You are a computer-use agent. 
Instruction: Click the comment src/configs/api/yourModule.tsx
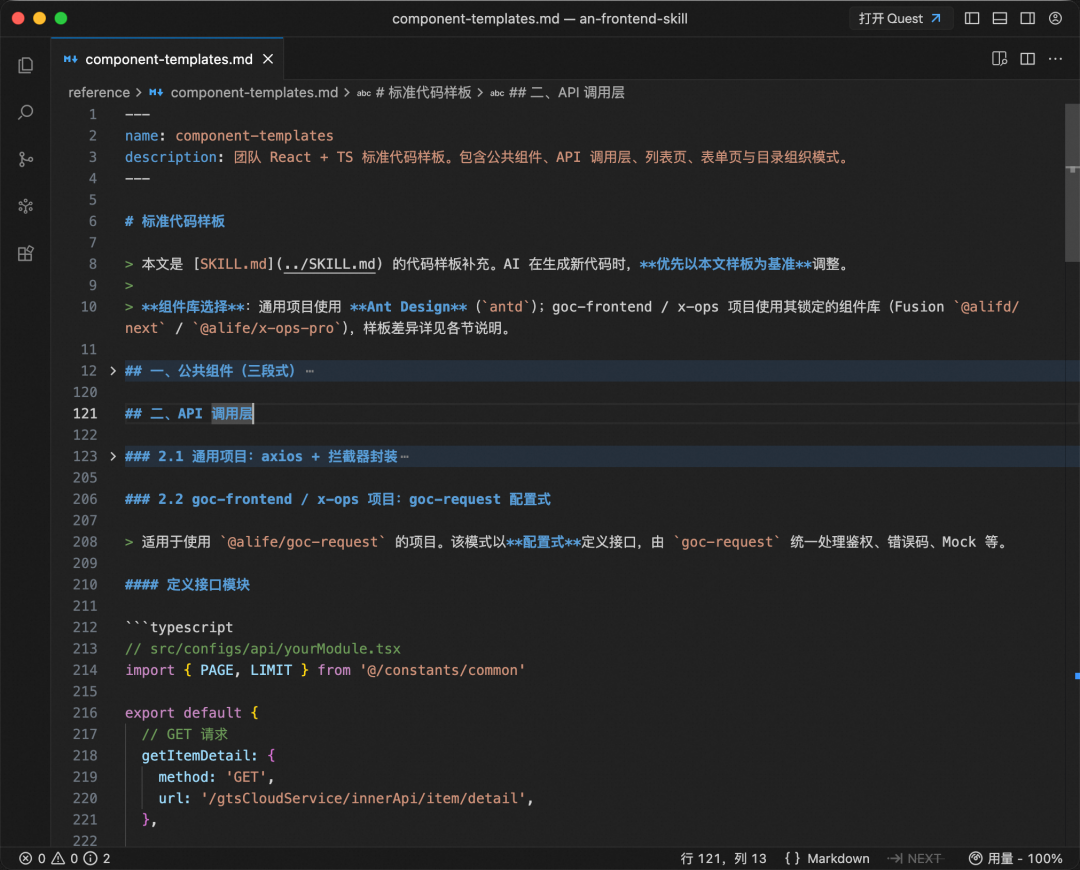point(262,648)
